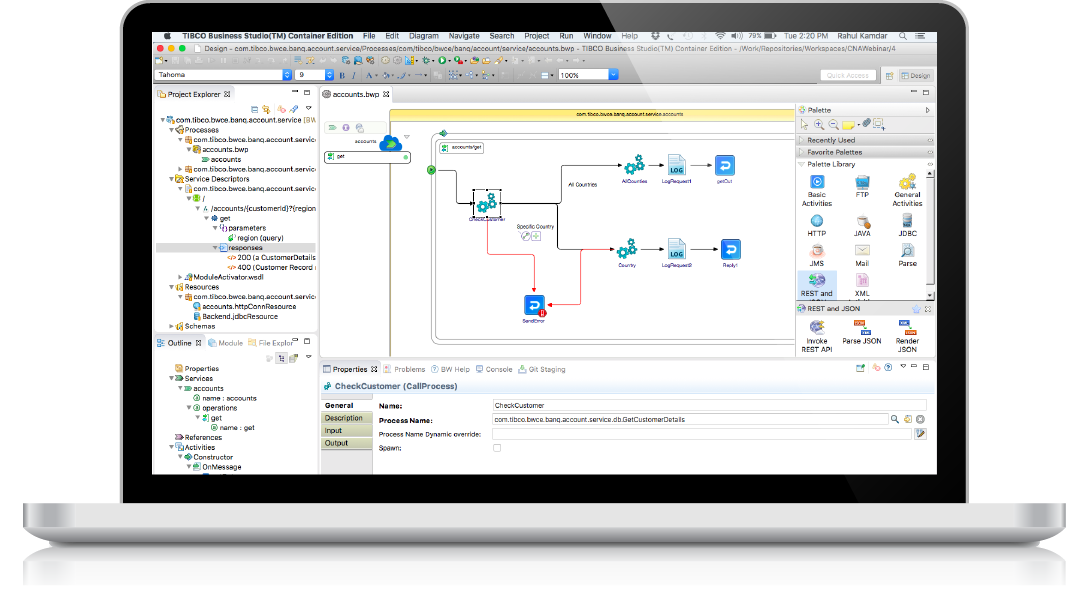Click process name search magnifier icon
Image resolution: width=1080 pixels, height=600 pixels.
tap(895, 419)
